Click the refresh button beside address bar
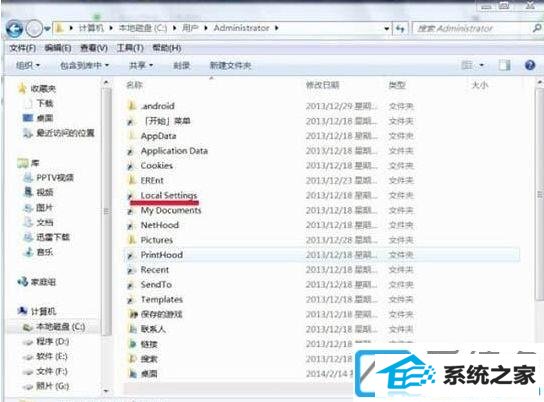 pos(400,28)
